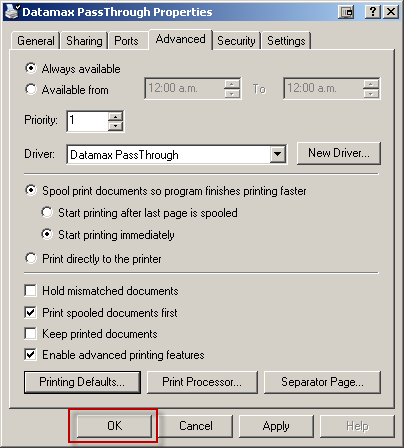Increase Priority with the up arrow
Image resolution: width=404 pixels, height=448 pixels.
click(115, 116)
